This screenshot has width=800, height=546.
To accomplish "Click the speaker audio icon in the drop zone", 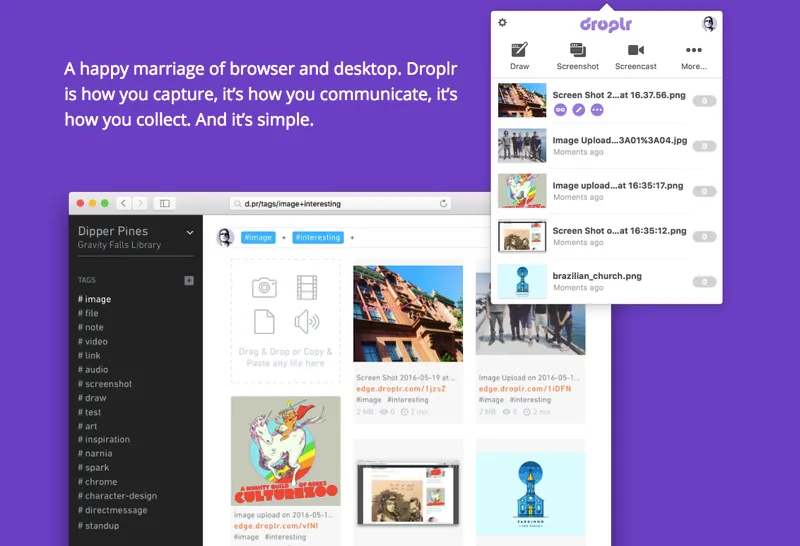I will [307, 322].
